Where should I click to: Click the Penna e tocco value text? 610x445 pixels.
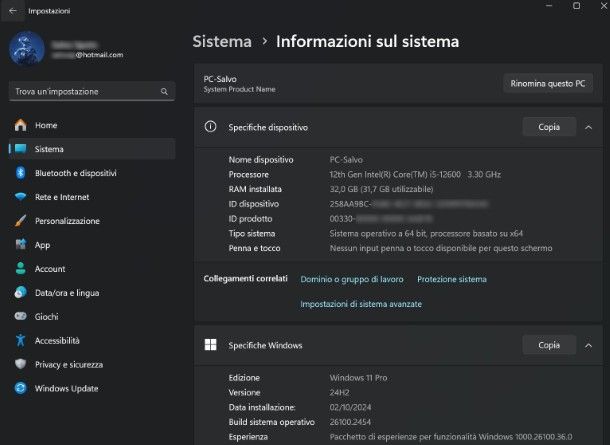tap(441, 248)
